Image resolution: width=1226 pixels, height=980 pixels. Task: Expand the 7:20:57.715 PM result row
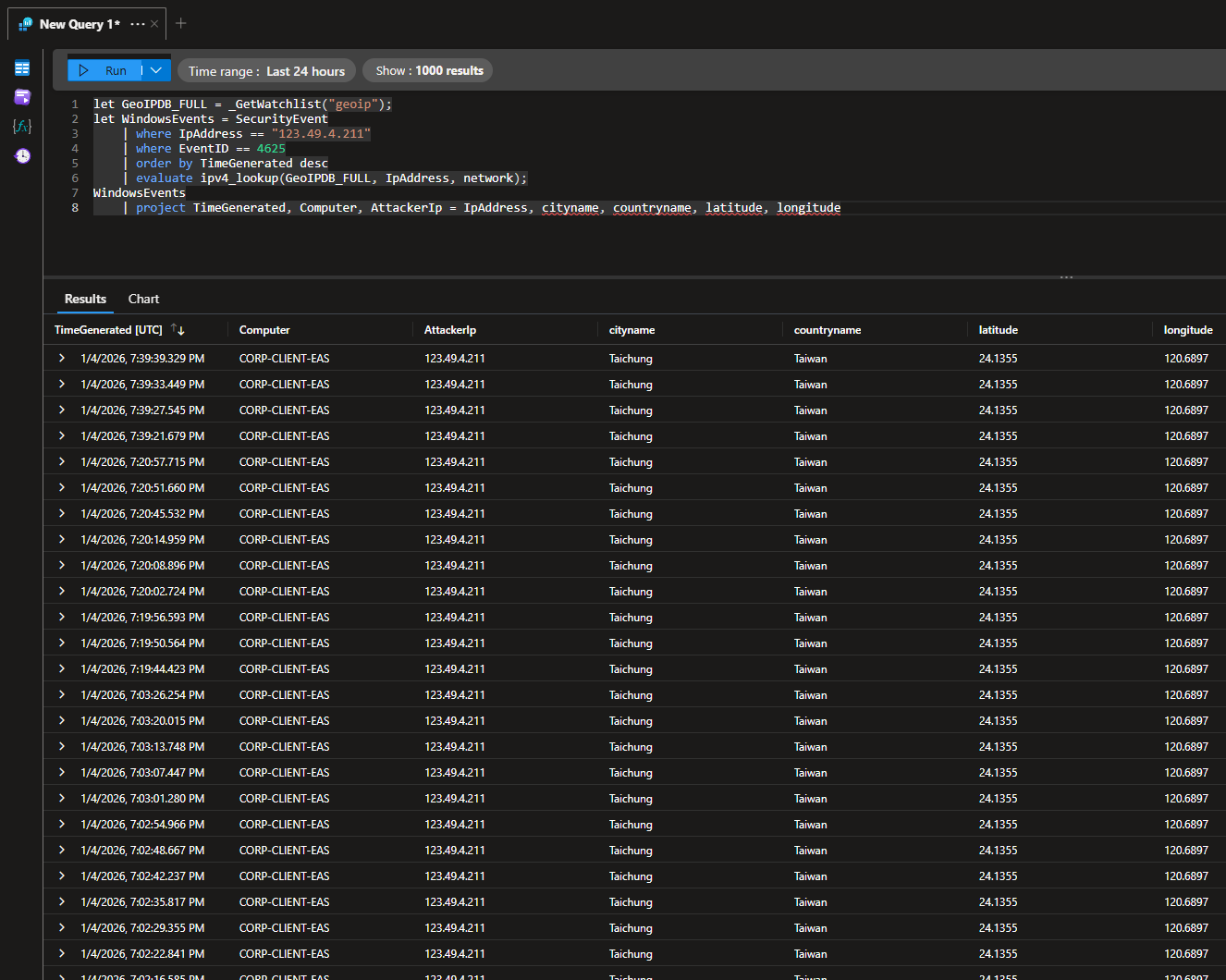tap(62, 462)
